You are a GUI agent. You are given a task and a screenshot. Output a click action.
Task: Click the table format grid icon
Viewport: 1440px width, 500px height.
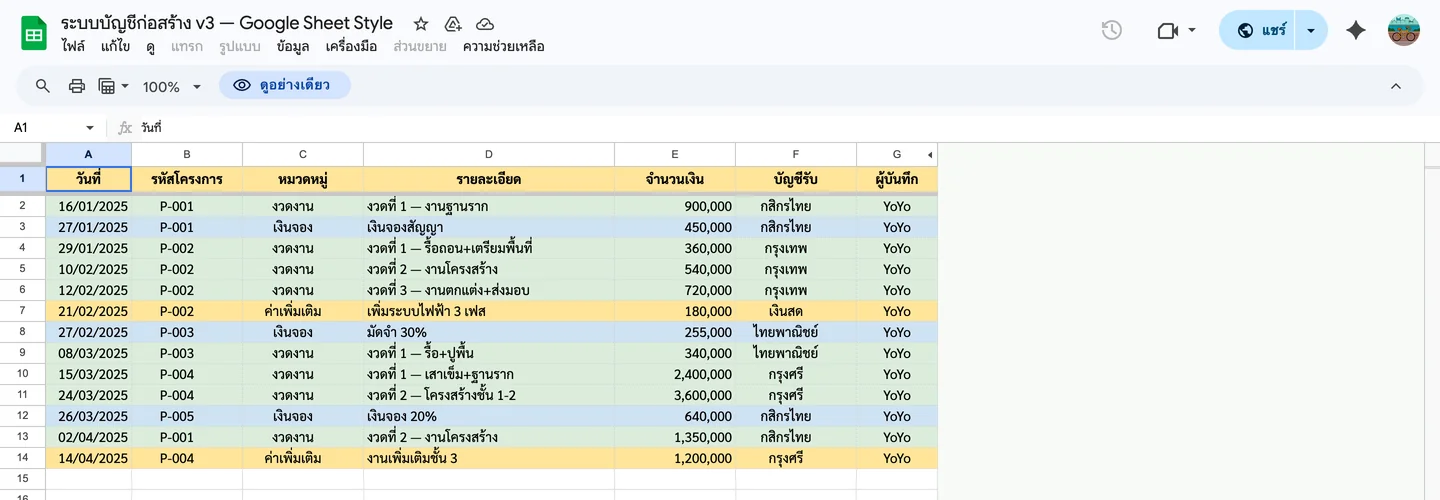(x=107, y=86)
